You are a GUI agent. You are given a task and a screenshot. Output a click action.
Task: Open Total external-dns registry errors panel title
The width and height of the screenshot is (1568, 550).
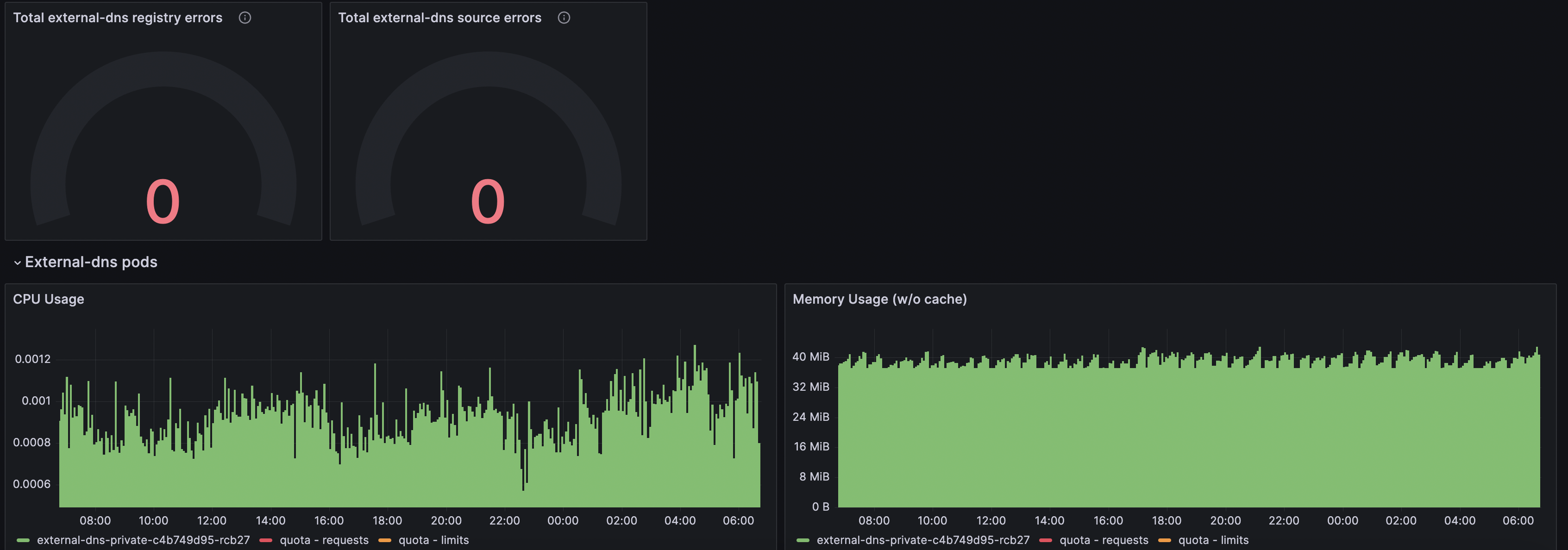point(118,18)
